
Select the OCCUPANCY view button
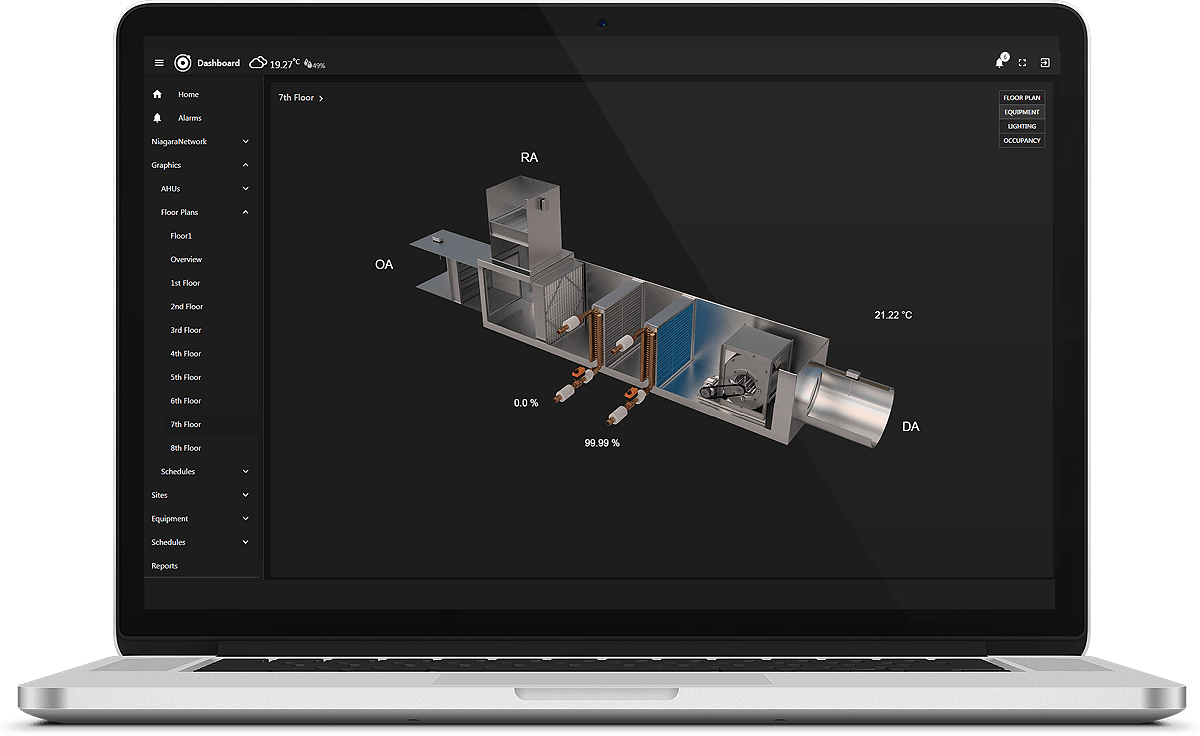coord(1021,140)
